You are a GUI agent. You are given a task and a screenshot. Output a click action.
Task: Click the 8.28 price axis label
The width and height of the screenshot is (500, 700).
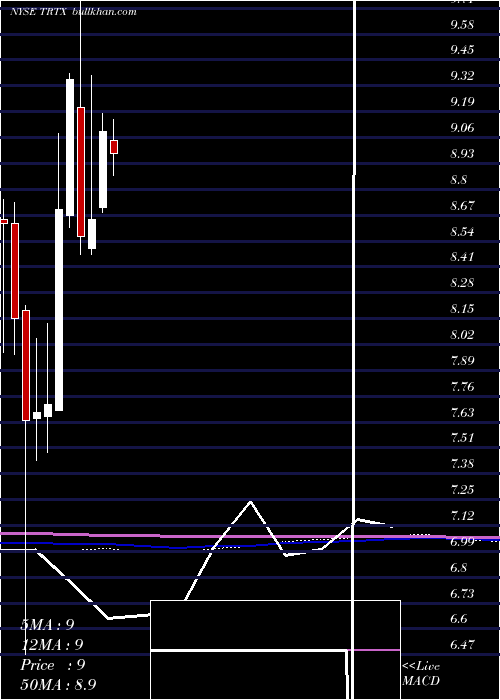click(462, 283)
